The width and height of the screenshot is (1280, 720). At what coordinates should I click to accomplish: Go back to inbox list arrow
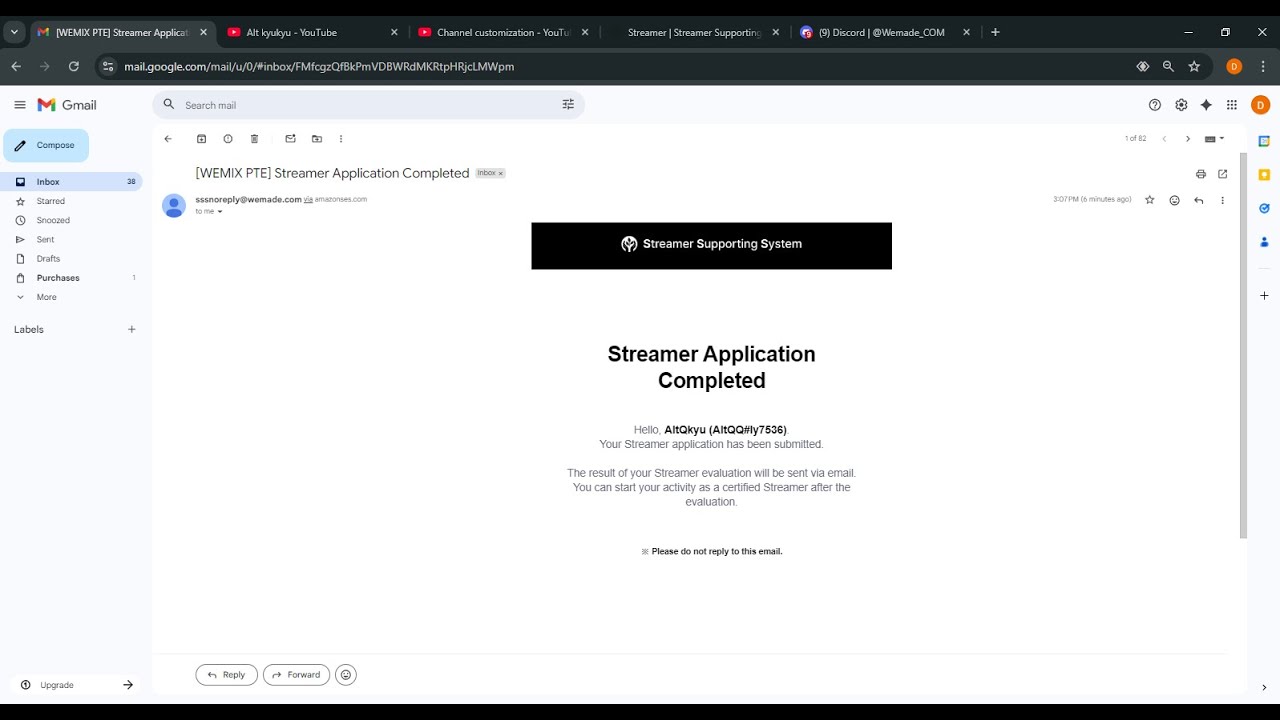click(x=168, y=139)
